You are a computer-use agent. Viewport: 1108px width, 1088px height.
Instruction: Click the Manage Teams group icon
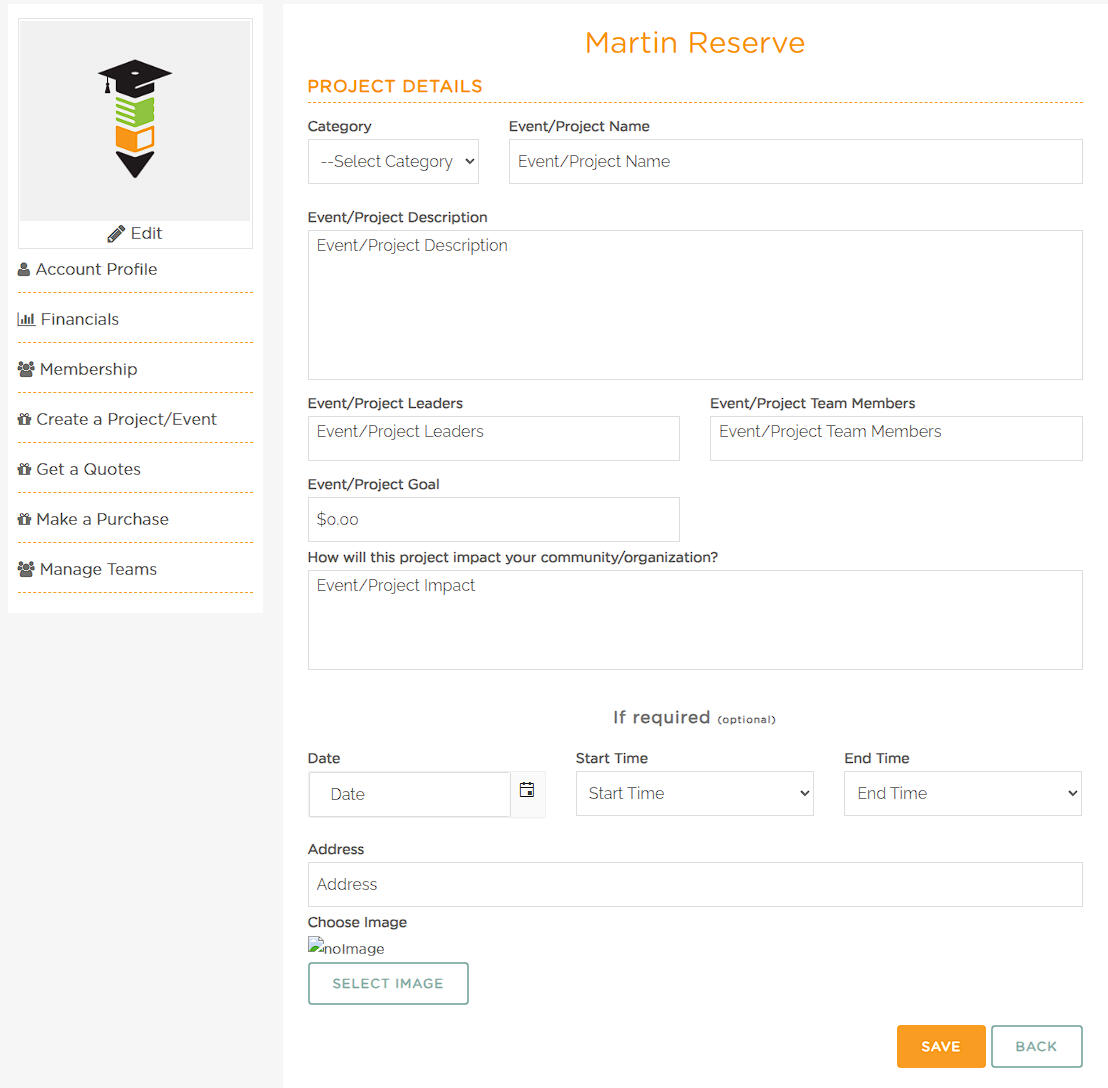coord(26,569)
